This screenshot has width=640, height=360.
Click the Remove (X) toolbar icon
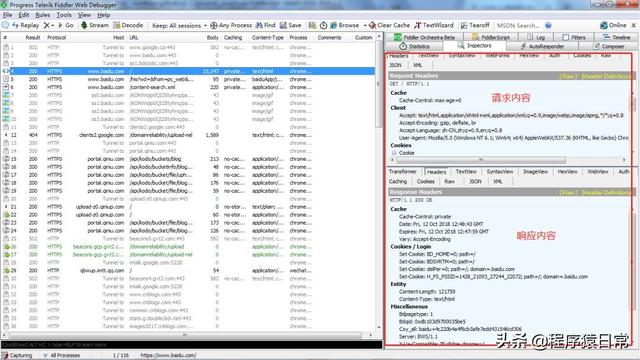click(48, 25)
